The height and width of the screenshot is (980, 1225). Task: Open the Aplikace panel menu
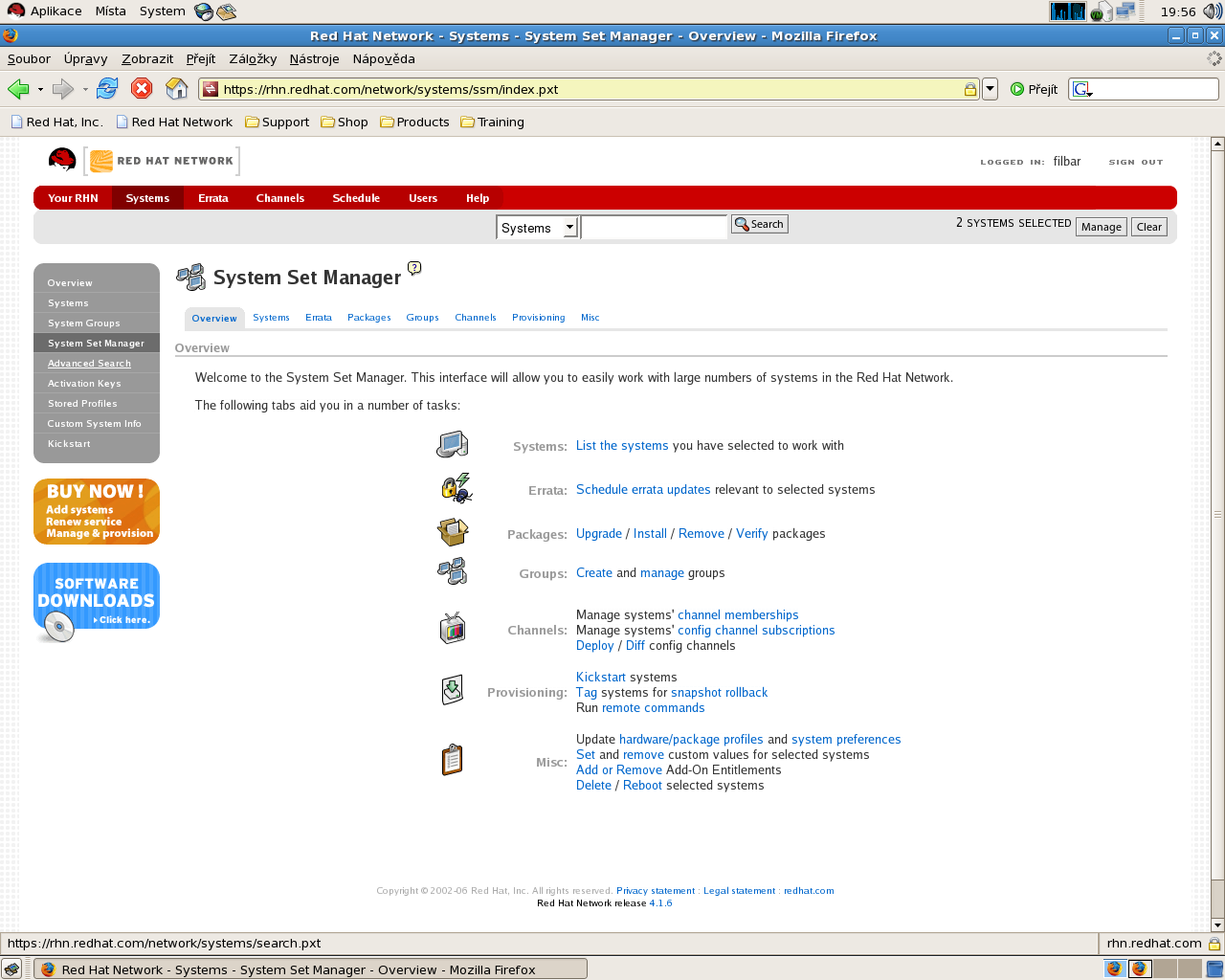tap(45, 11)
